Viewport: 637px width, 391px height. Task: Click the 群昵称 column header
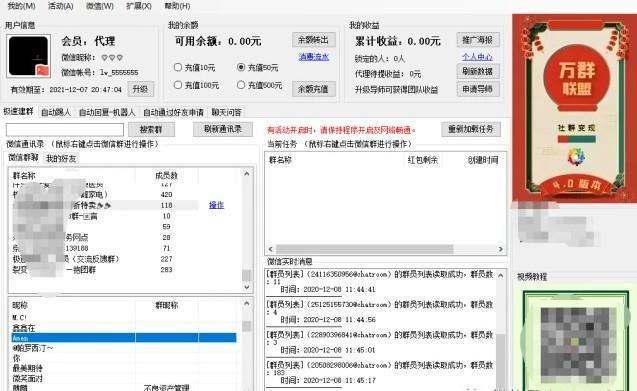tap(167, 305)
